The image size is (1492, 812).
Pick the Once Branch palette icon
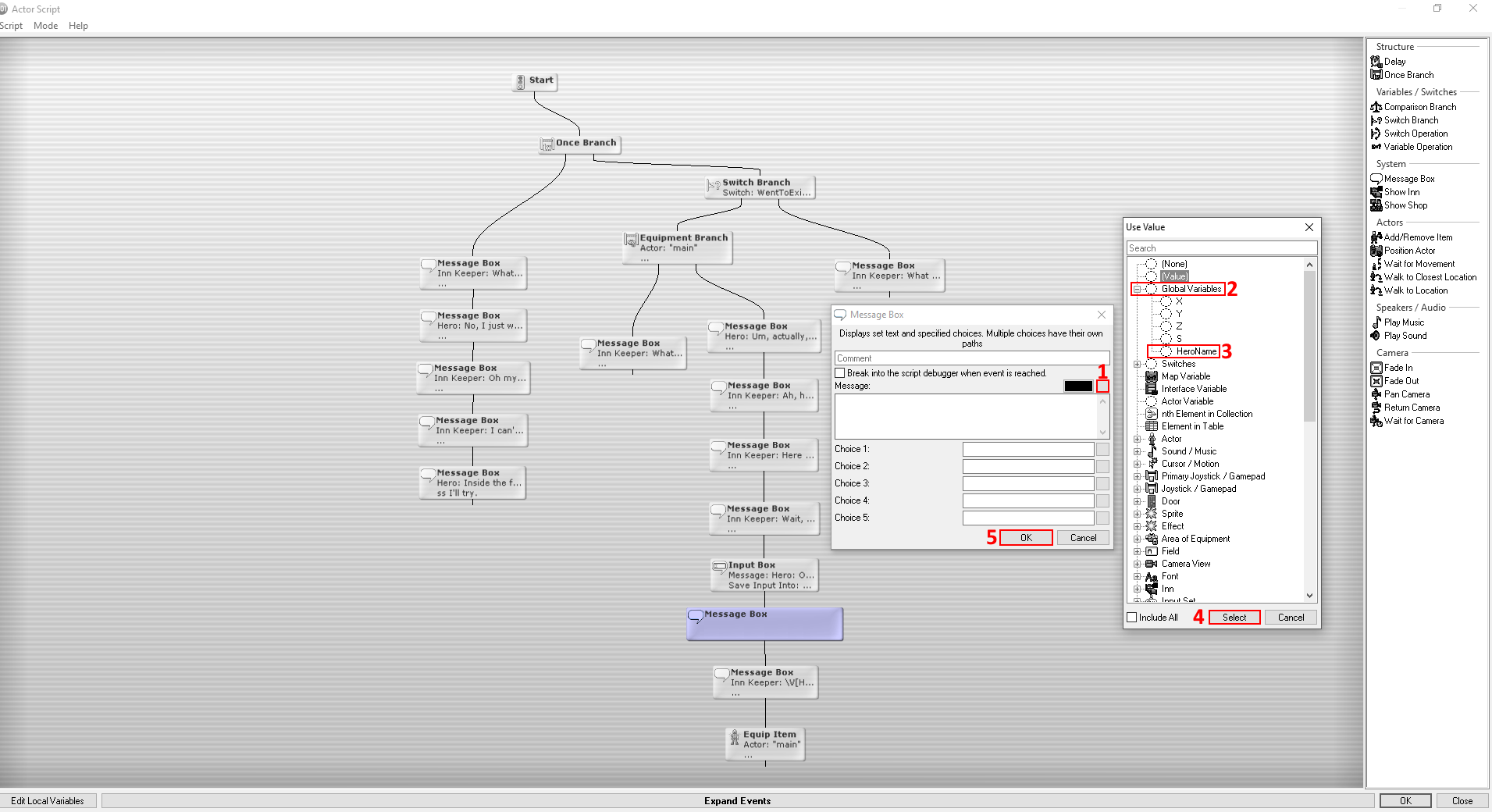(1376, 75)
